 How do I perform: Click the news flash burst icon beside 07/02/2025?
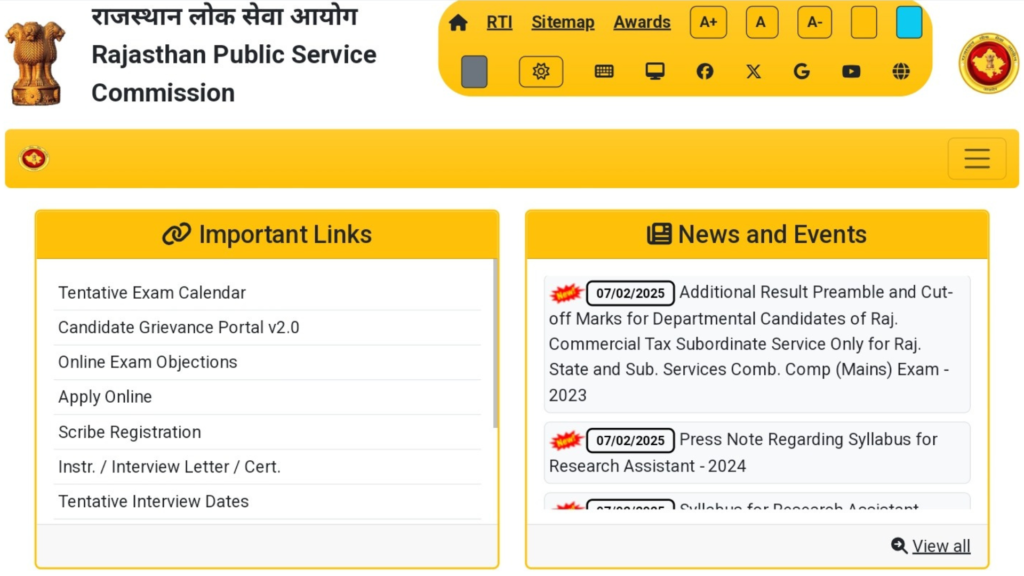567,292
